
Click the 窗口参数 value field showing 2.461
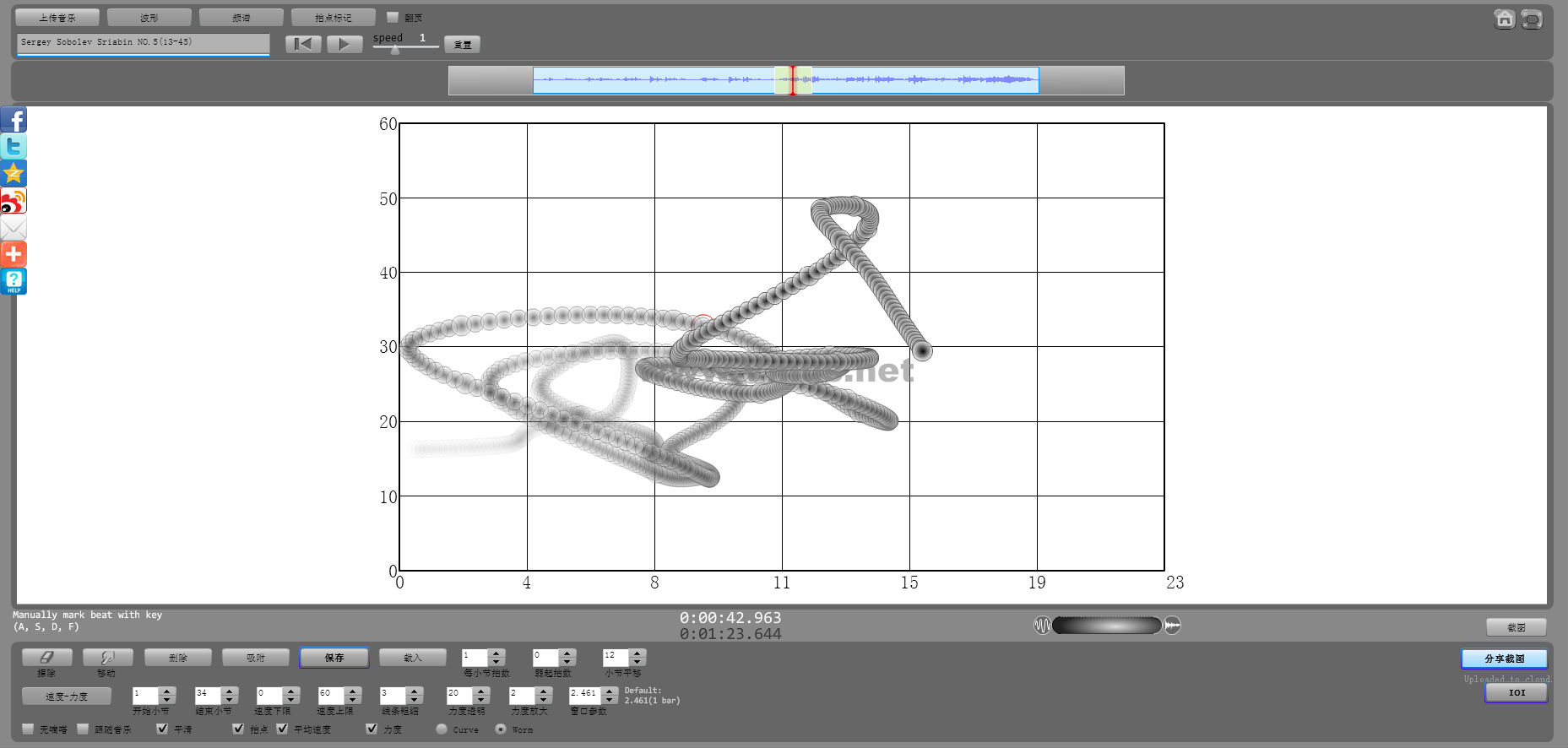(x=585, y=696)
